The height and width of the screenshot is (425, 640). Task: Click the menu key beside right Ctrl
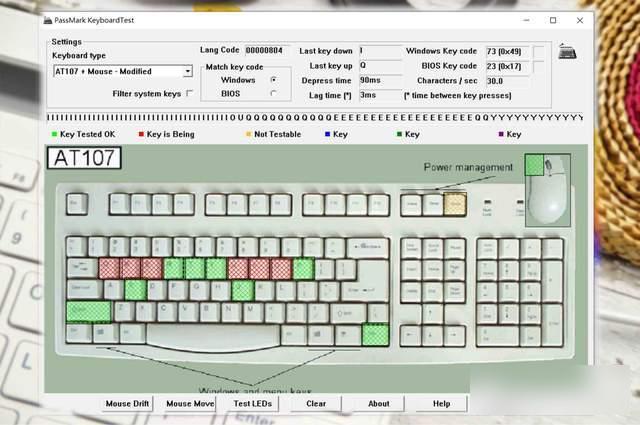click(x=347, y=335)
